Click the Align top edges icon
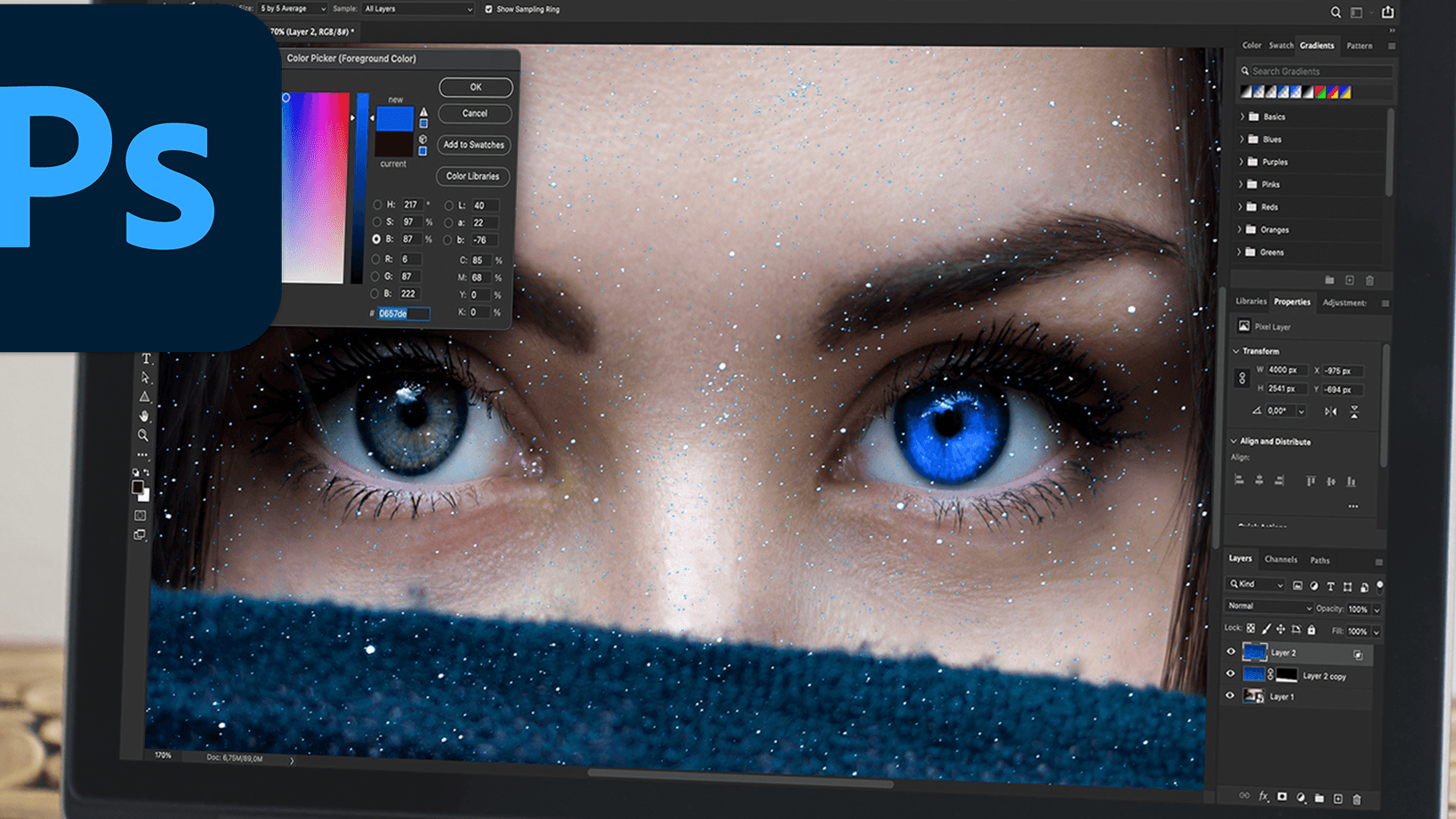This screenshot has width=1456, height=819. point(1310,481)
